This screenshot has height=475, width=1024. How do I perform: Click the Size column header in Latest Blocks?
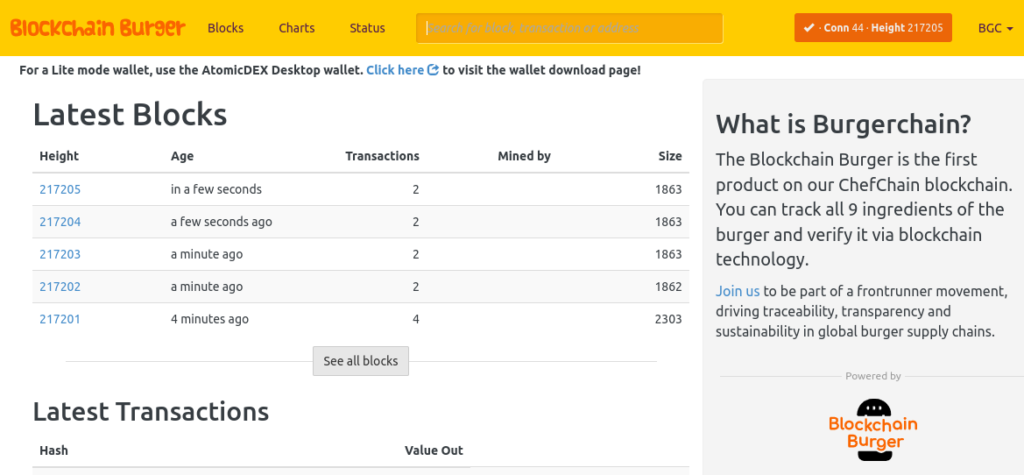[670, 156]
